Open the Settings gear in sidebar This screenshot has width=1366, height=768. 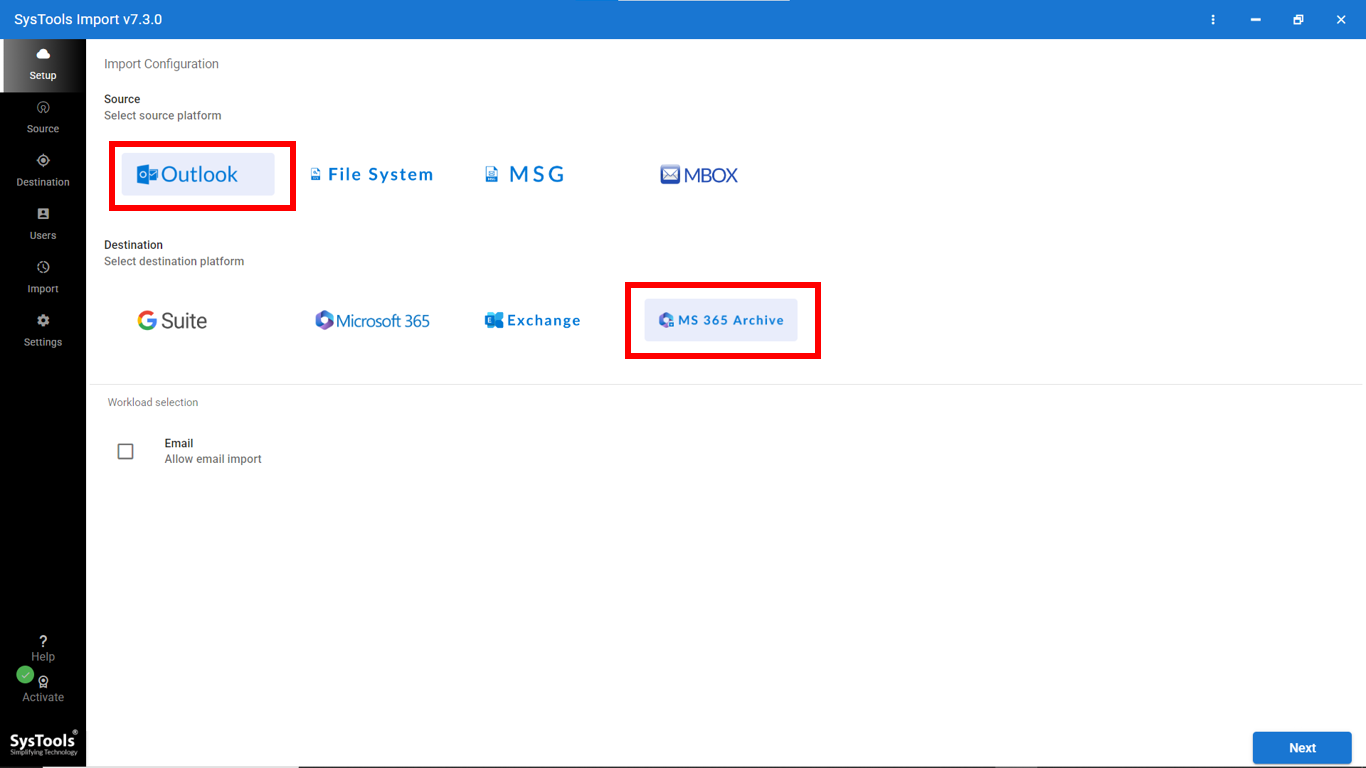pyautogui.click(x=43, y=330)
